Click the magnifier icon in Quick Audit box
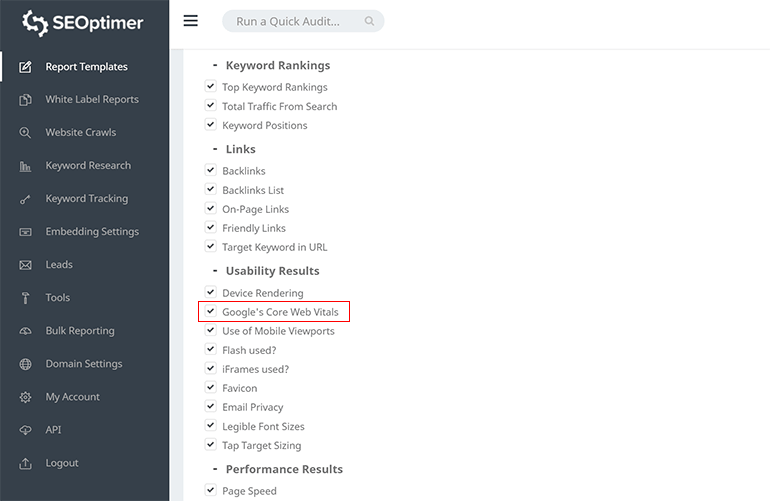 coord(370,21)
